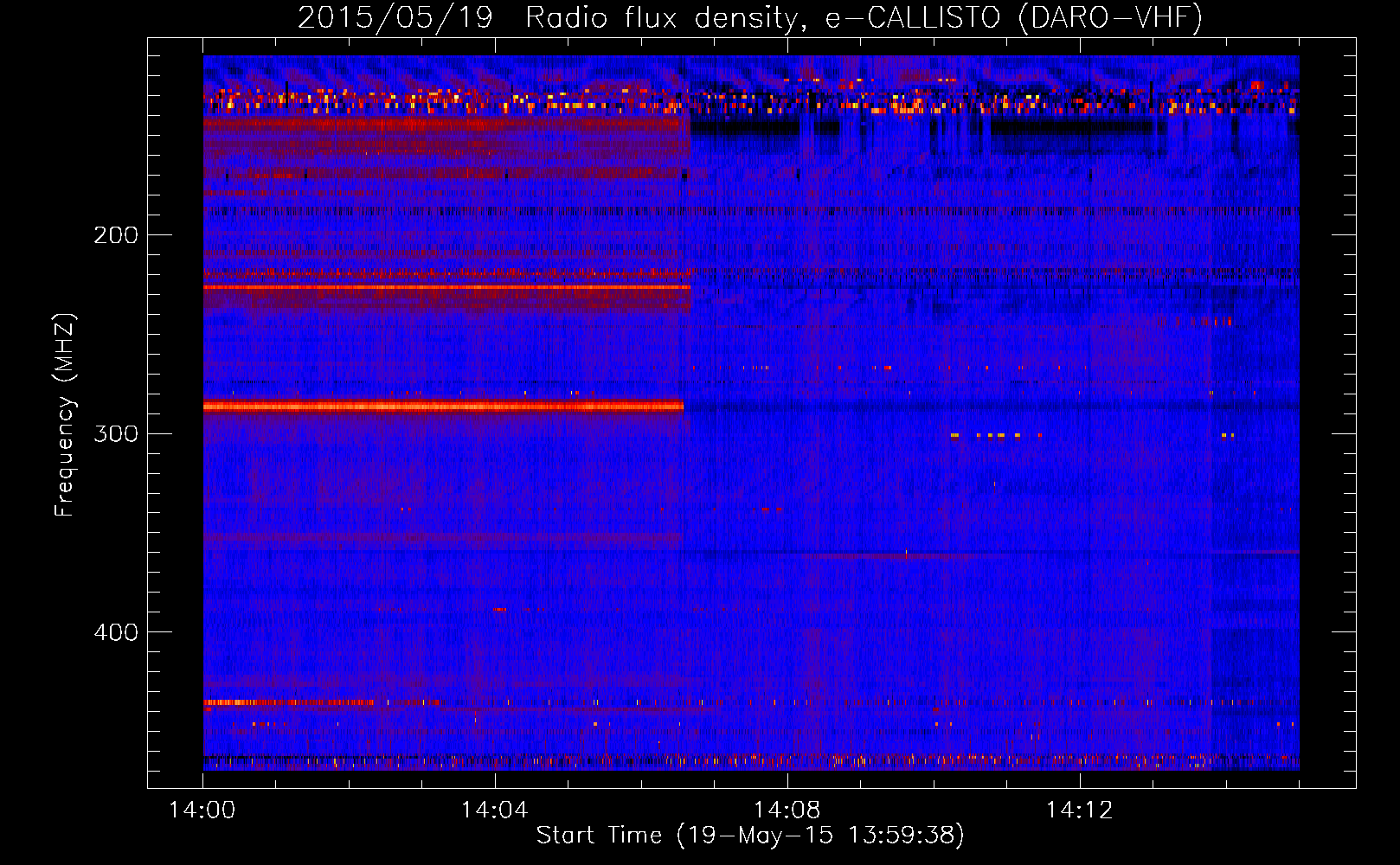The height and width of the screenshot is (865, 1400).
Task: Click the bright orange emission band near 290 MHz
Action: [443, 406]
